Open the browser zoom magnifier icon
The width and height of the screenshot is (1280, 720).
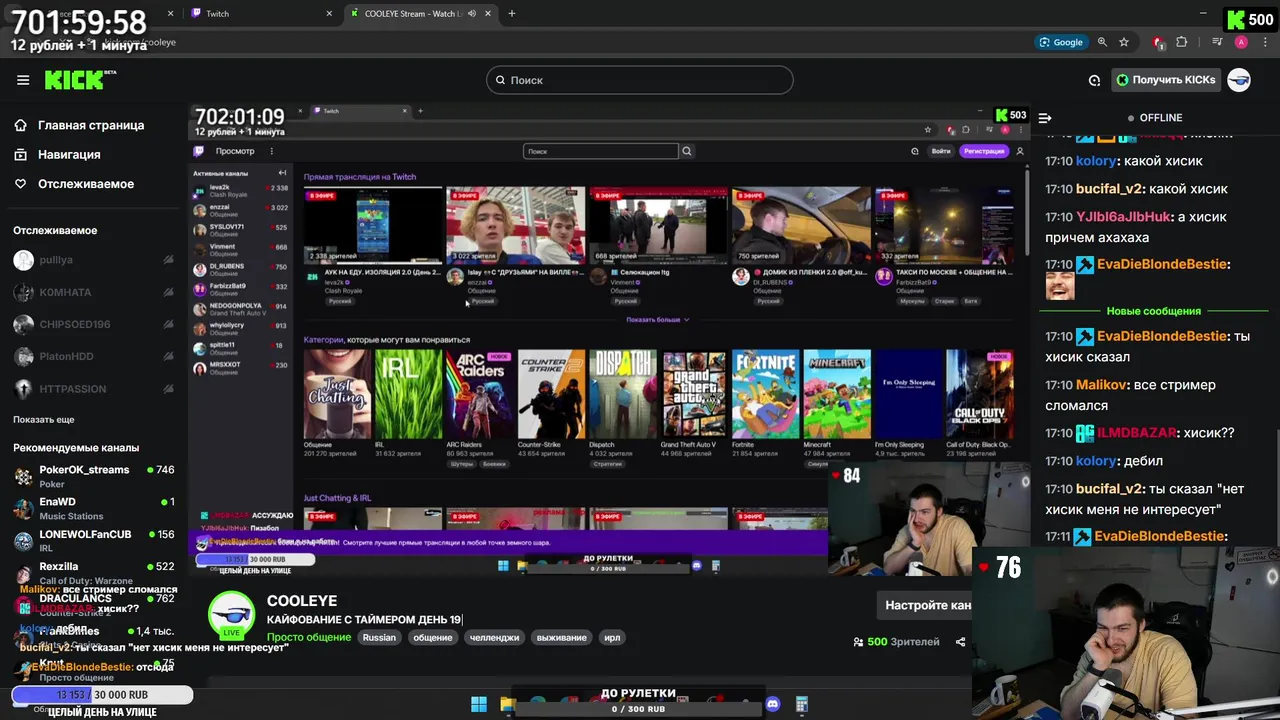[x=1102, y=42]
